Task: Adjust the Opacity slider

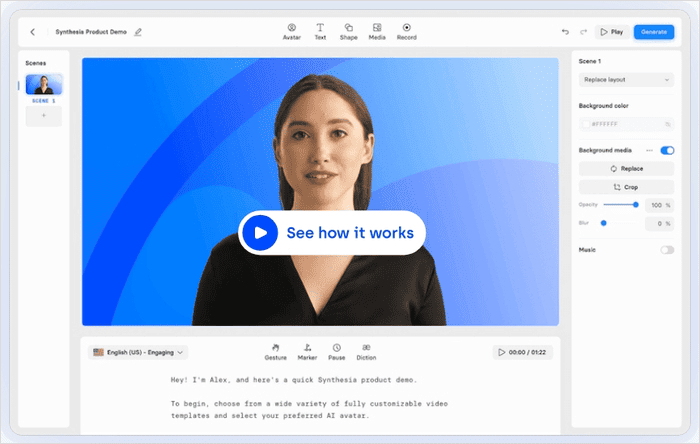Action: [636, 205]
